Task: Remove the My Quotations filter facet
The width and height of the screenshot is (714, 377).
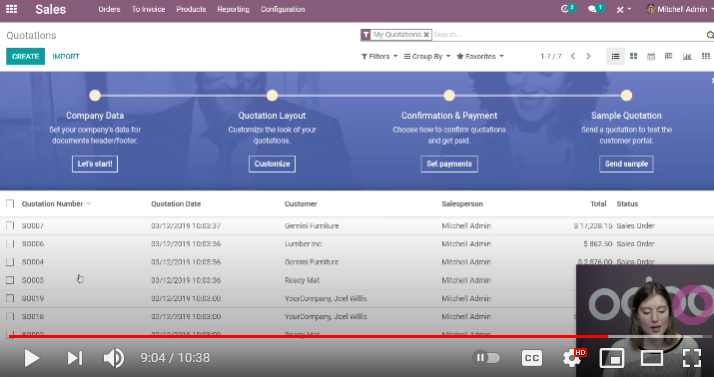Action: click(426, 35)
